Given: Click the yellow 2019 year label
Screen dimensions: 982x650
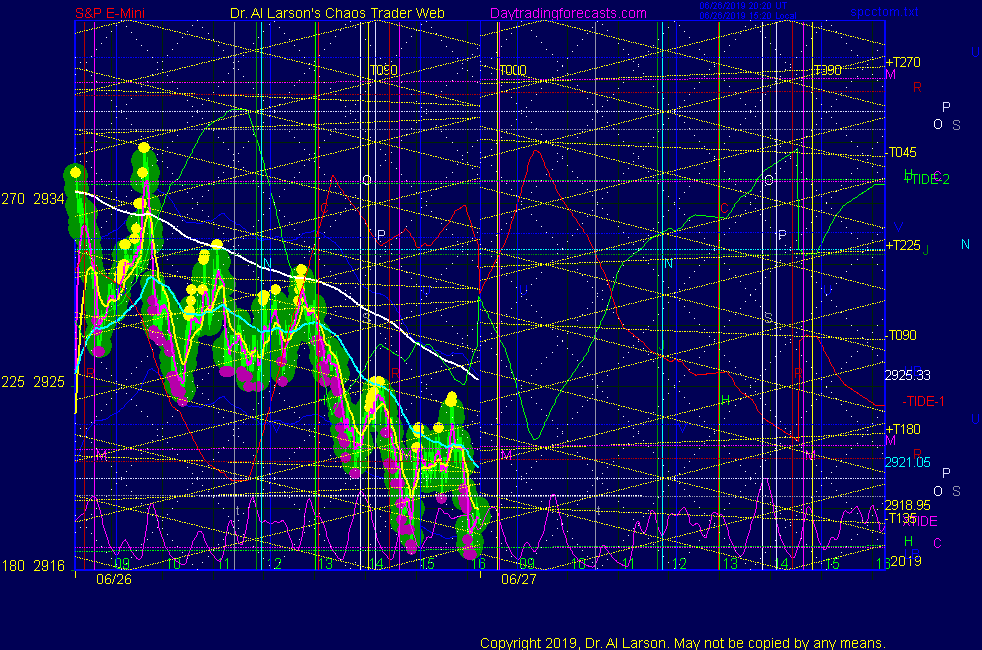Looking at the screenshot, I should tap(906, 560).
